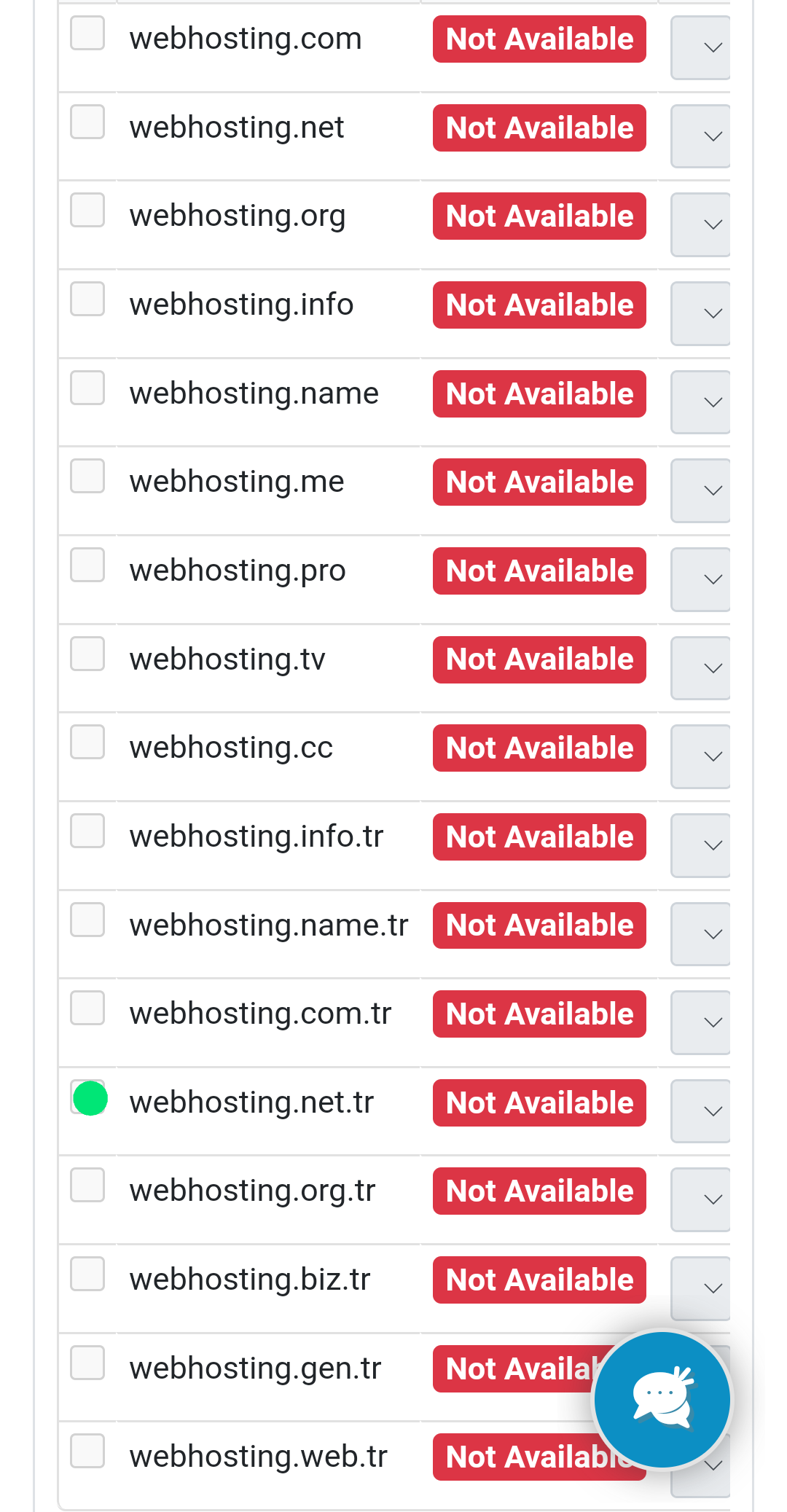Open the chevron next to webhosting.com.tr
The height and width of the screenshot is (1512, 787).
pyautogui.click(x=700, y=1022)
